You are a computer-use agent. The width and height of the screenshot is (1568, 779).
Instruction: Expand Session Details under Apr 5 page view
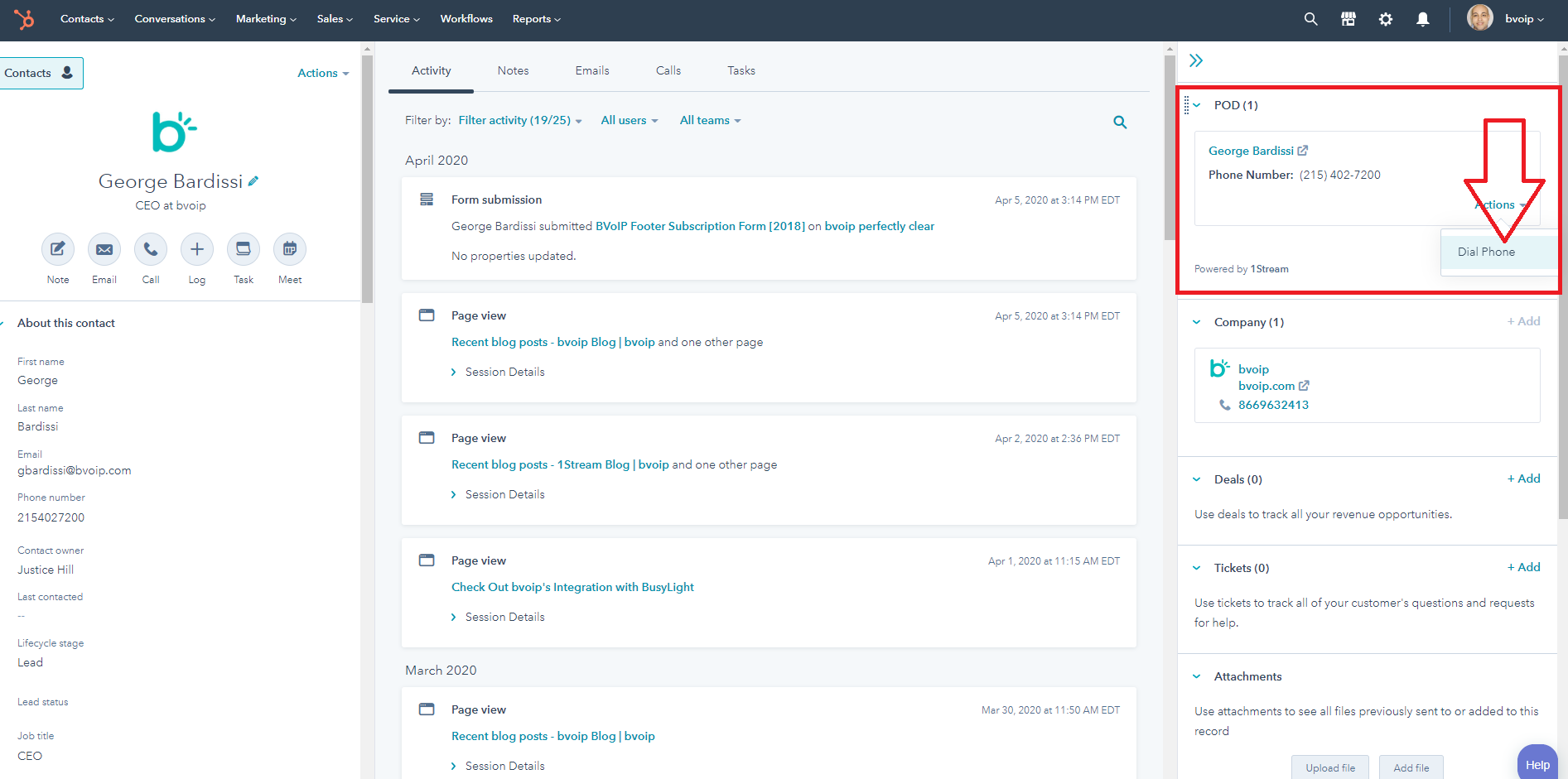pos(498,372)
